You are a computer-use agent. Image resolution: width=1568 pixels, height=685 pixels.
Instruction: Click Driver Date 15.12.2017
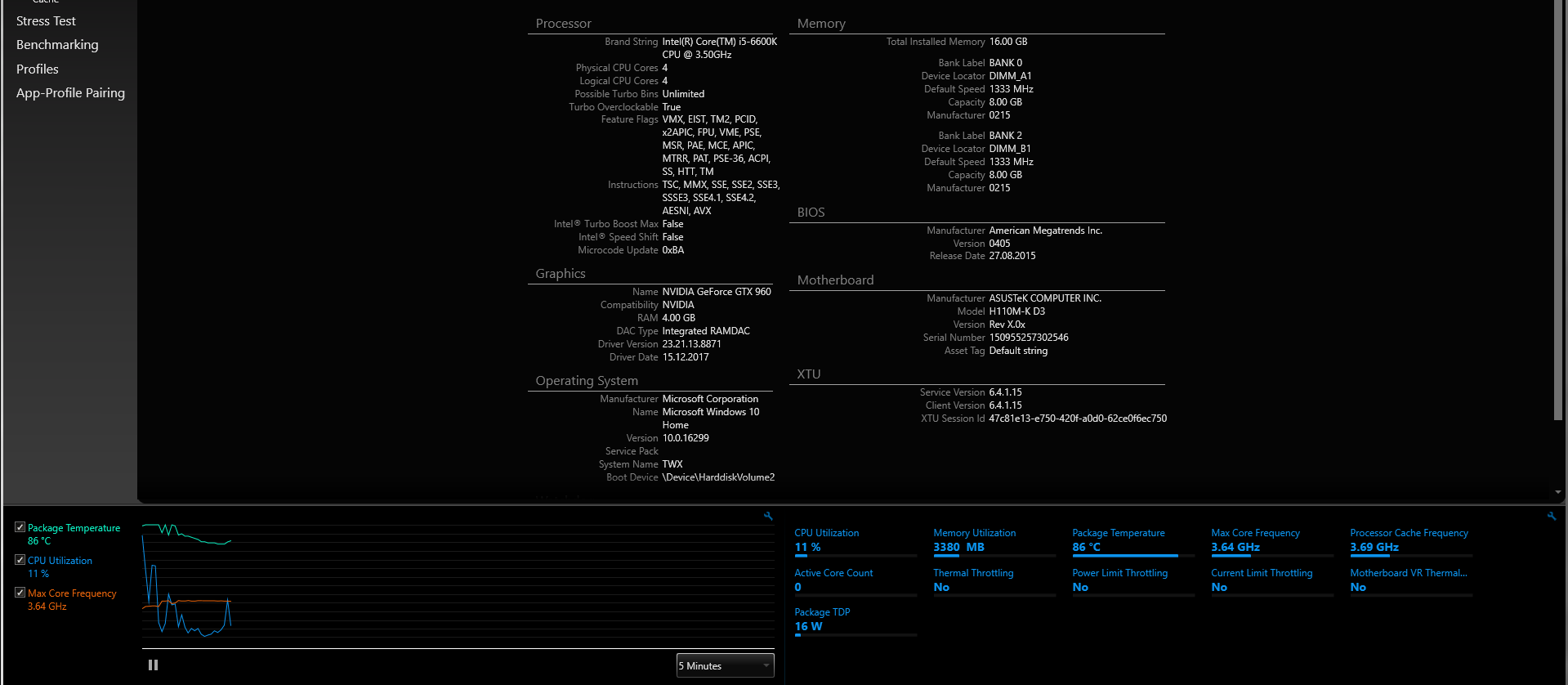(685, 357)
